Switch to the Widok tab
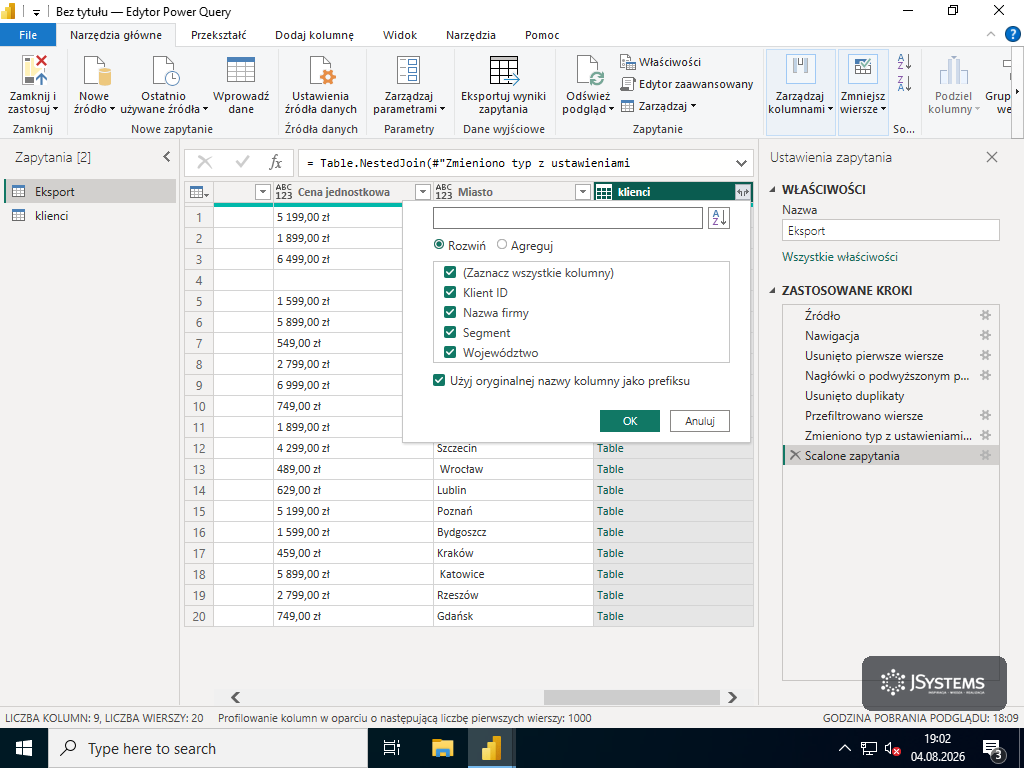1024x768 pixels. tap(400, 35)
